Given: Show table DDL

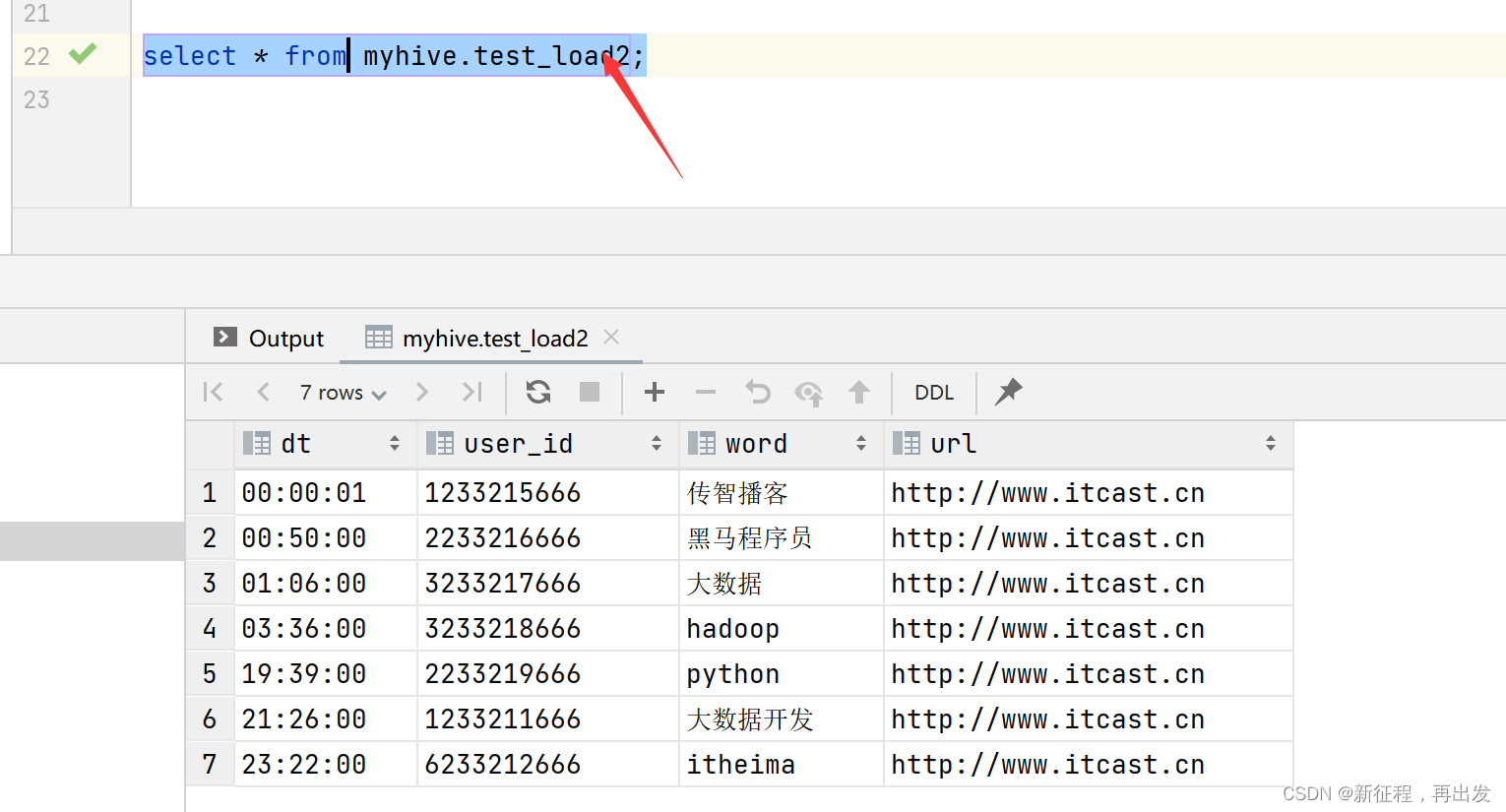Looking at the screenshot, I should (x=934, y=393).
